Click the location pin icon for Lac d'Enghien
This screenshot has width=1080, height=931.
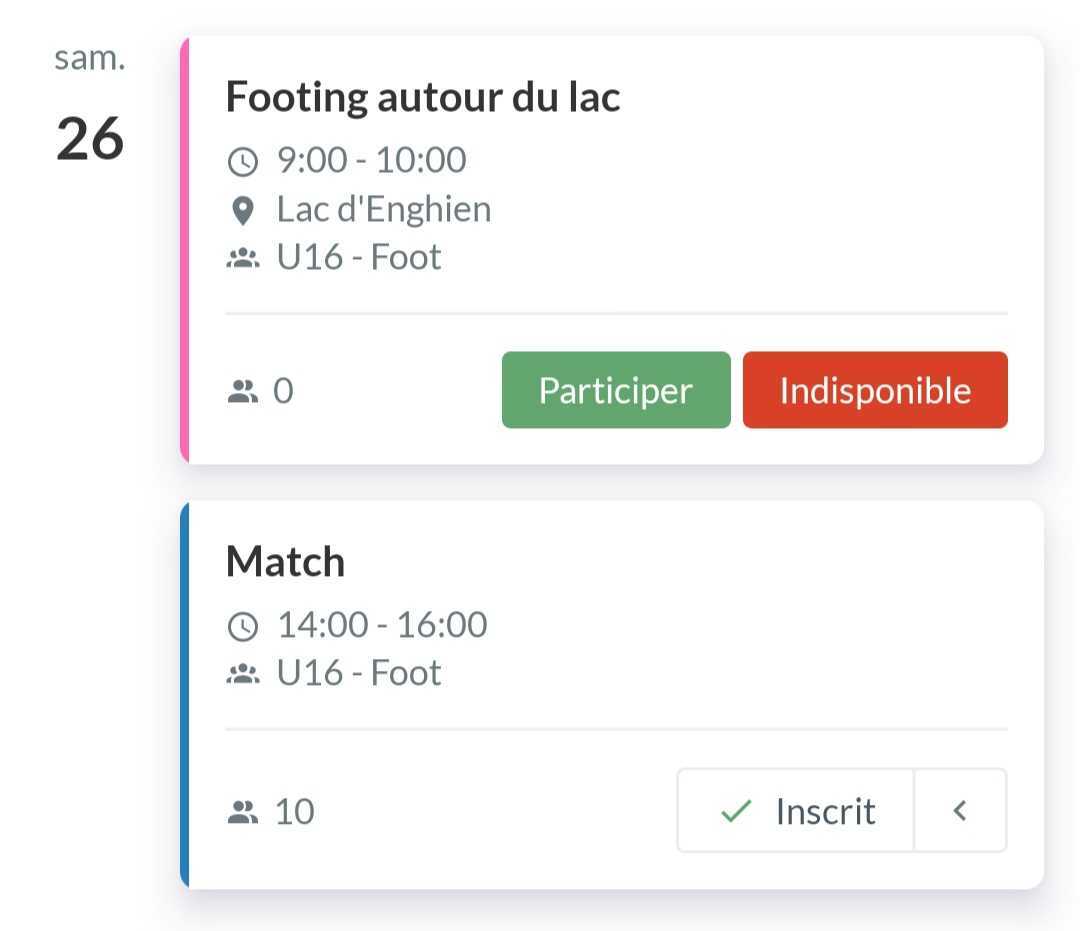242,210
